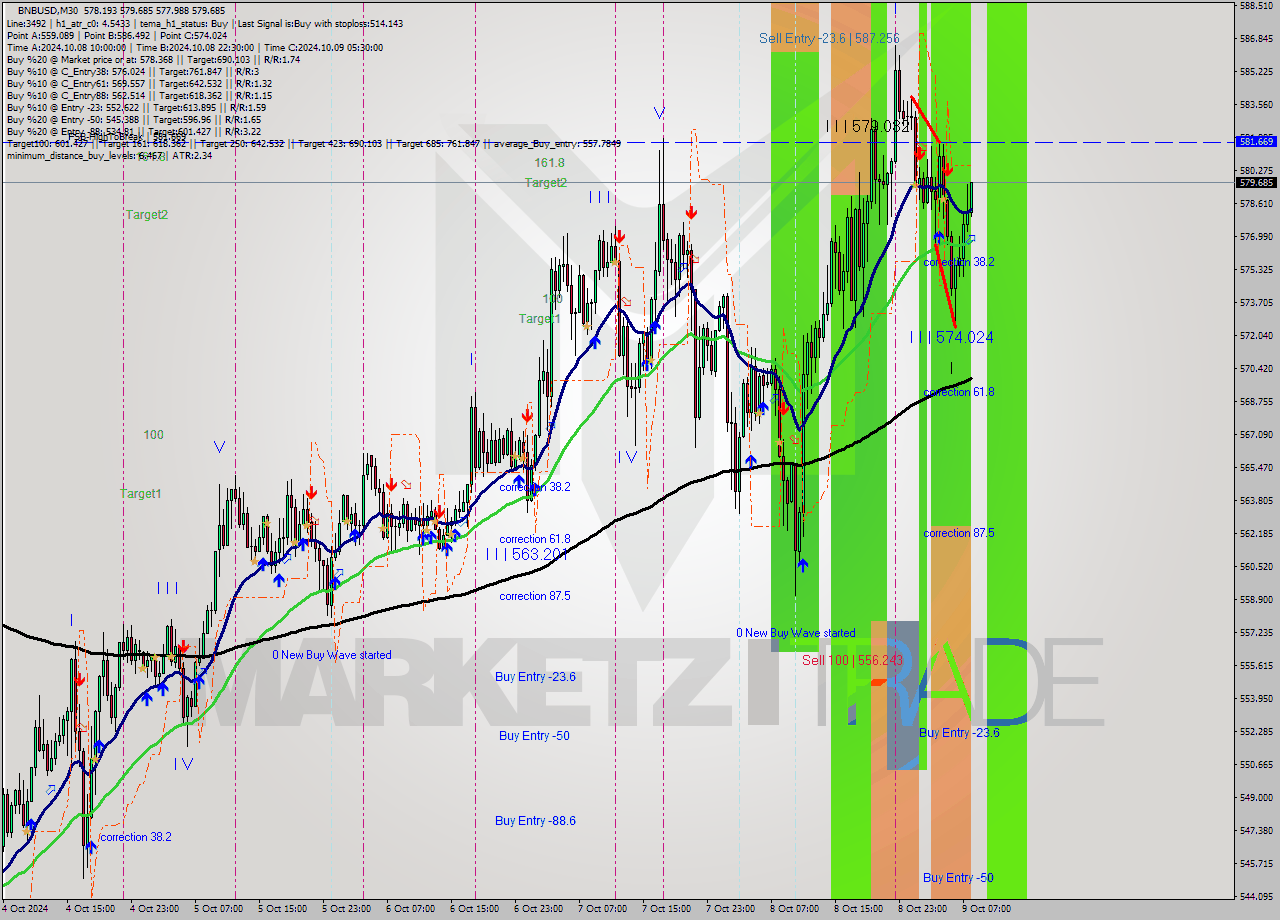Click the '7 Oct 07:00' time axis label
Viewport: 1280px width, 920px height.
pyautogui.click(x=603, y=909)
